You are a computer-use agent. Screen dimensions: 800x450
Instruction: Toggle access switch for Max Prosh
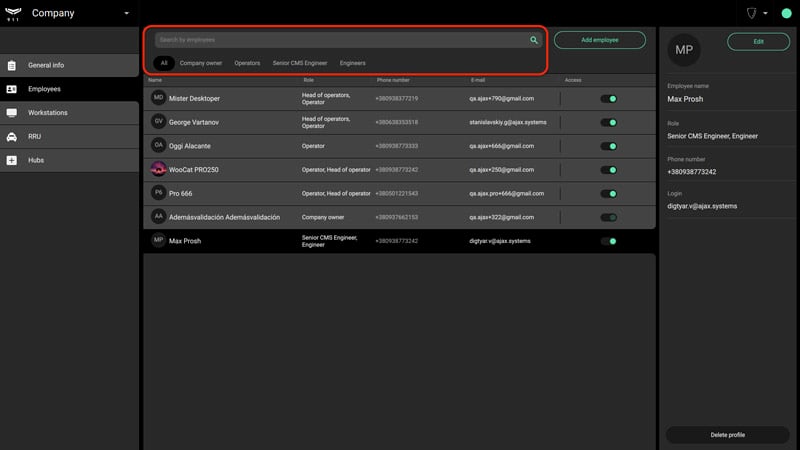pyautogui.click(x=609, y=241)
